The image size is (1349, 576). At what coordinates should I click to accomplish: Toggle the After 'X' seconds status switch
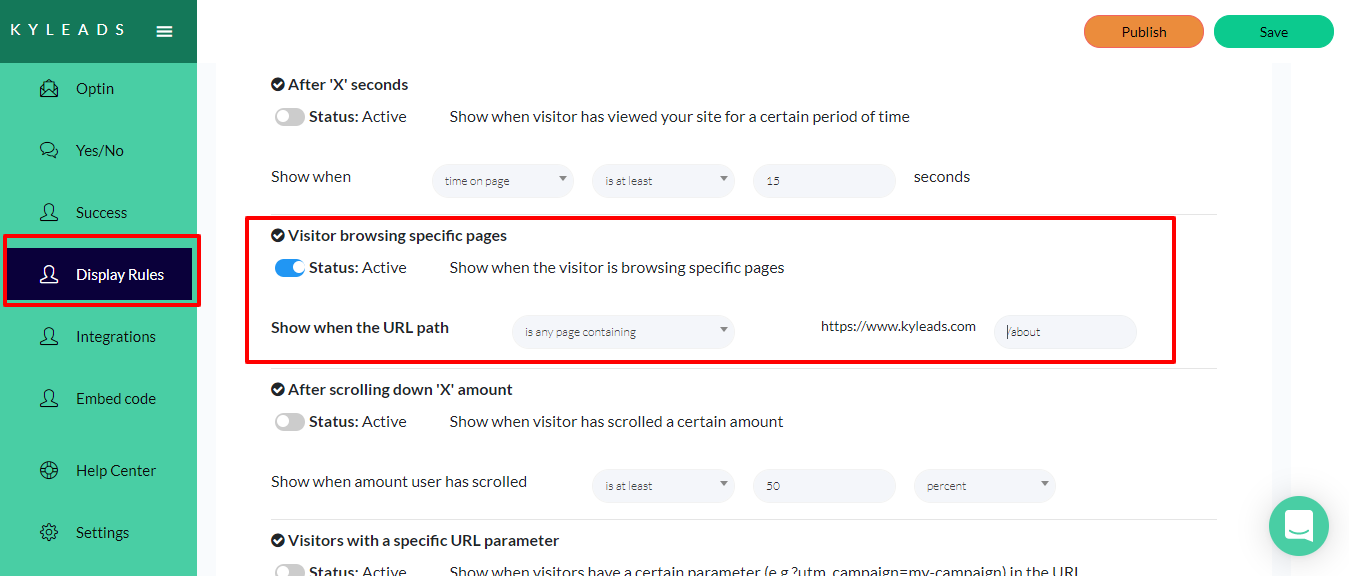pos(290,117)
